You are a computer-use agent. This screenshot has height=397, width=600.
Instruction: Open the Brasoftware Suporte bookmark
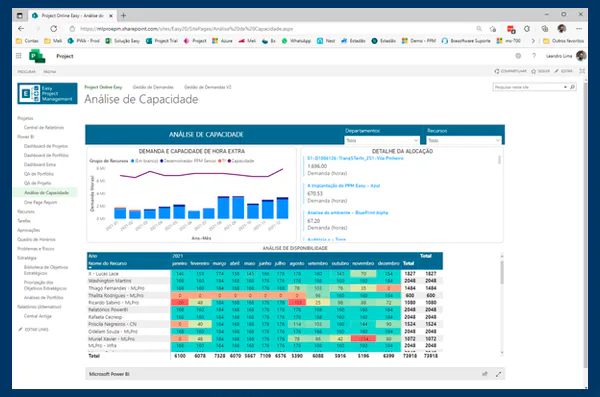pos(466,41)
